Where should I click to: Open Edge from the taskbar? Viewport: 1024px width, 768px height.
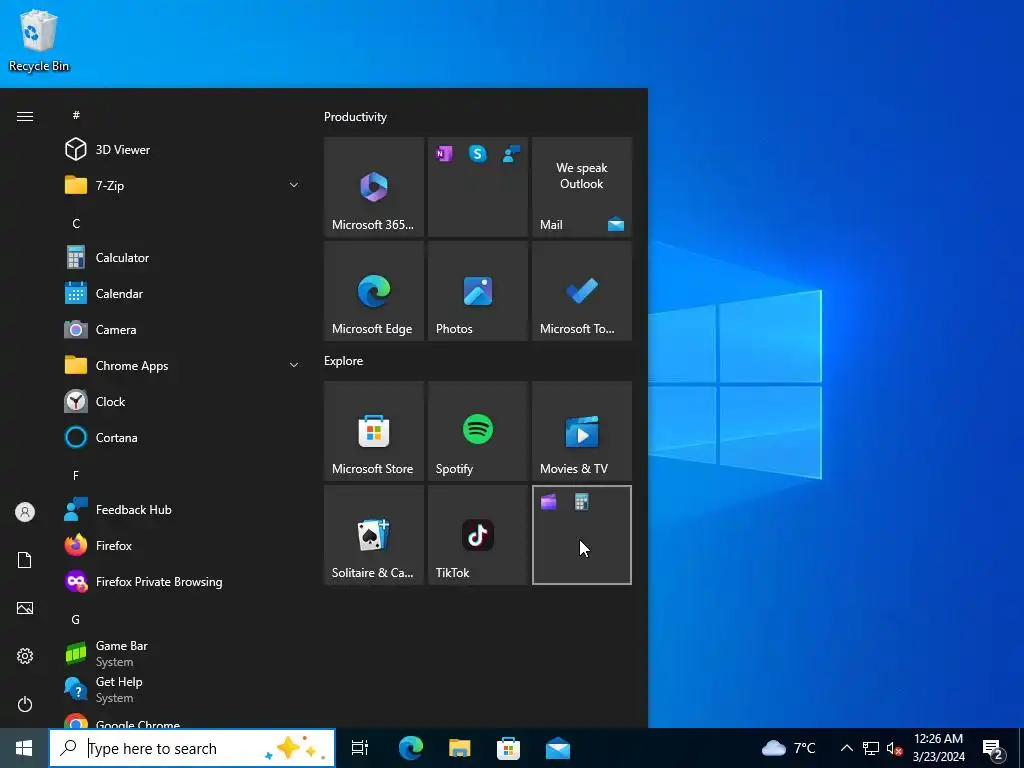click(411, 748)
